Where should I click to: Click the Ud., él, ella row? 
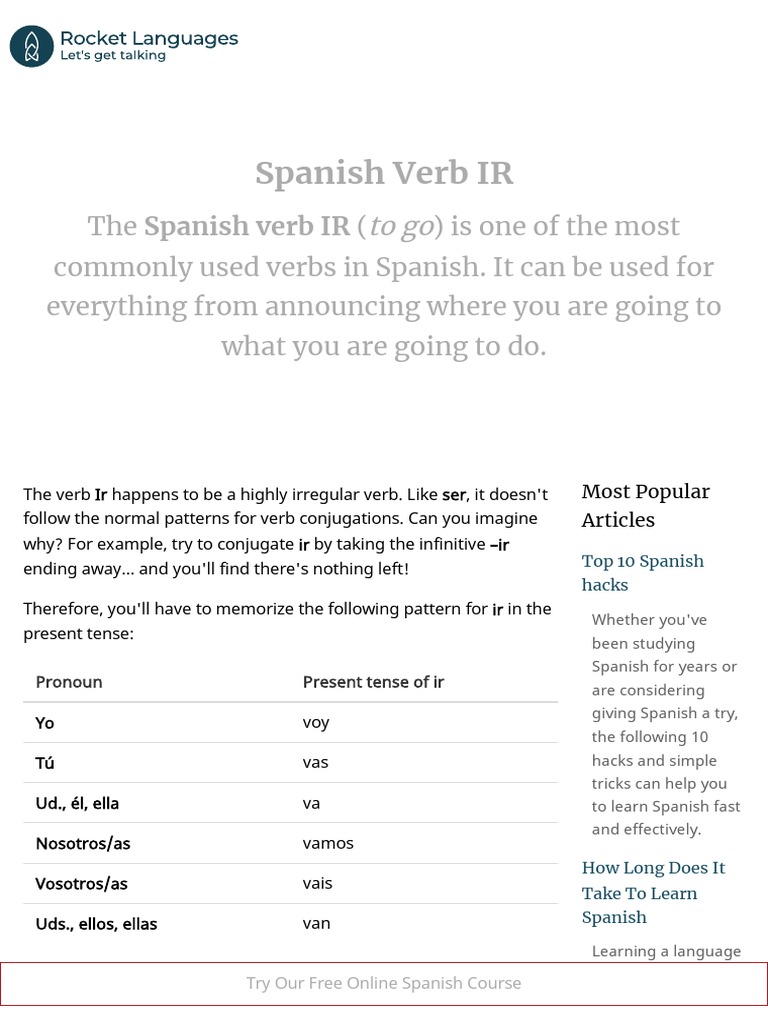coord(77,803)
